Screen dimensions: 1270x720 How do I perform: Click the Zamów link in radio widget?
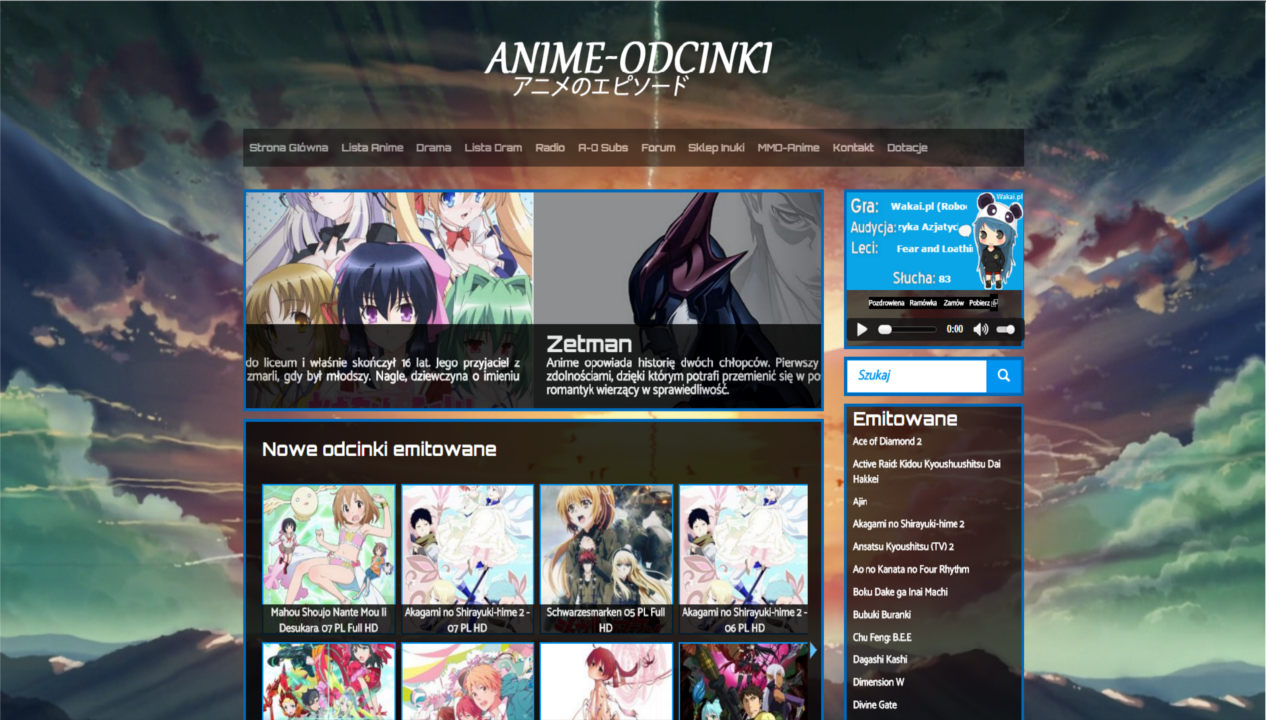953,303
